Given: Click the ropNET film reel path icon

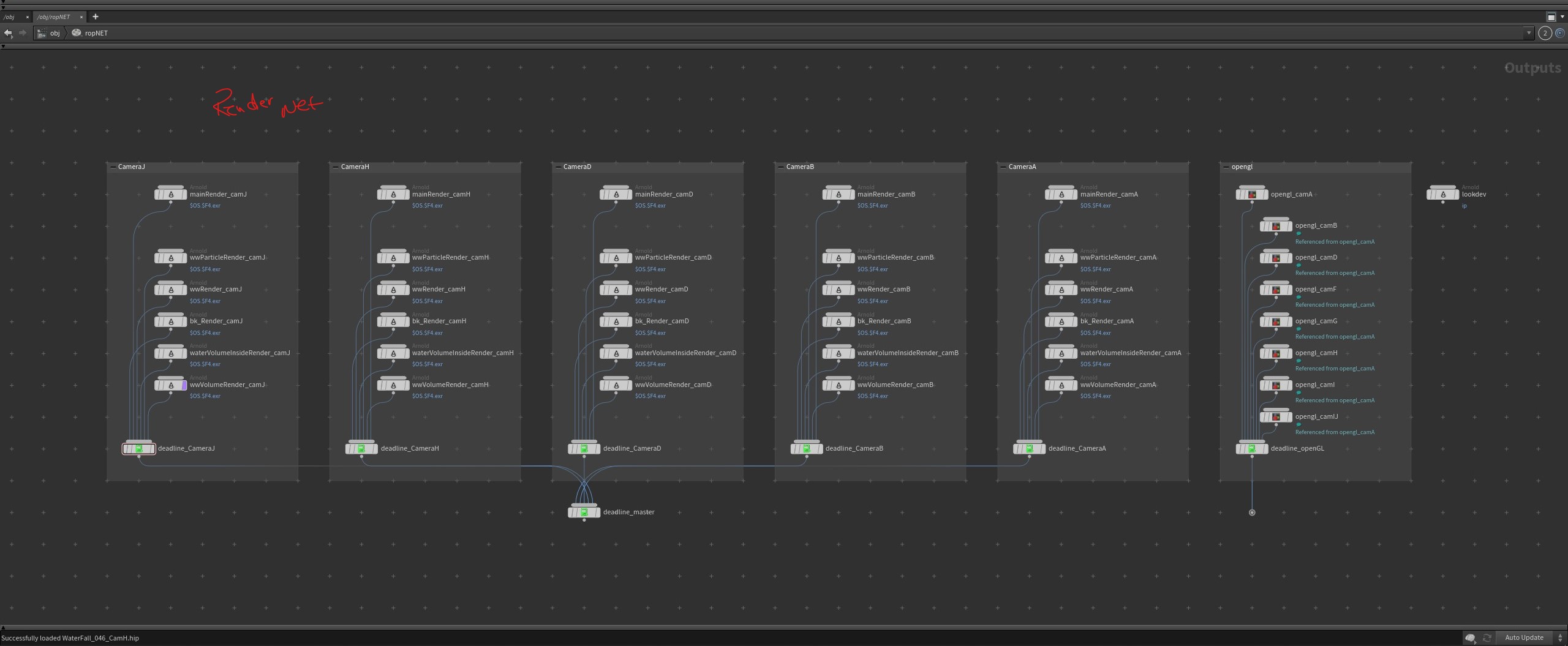Looking at the screenshot, I should click(77, 33).
